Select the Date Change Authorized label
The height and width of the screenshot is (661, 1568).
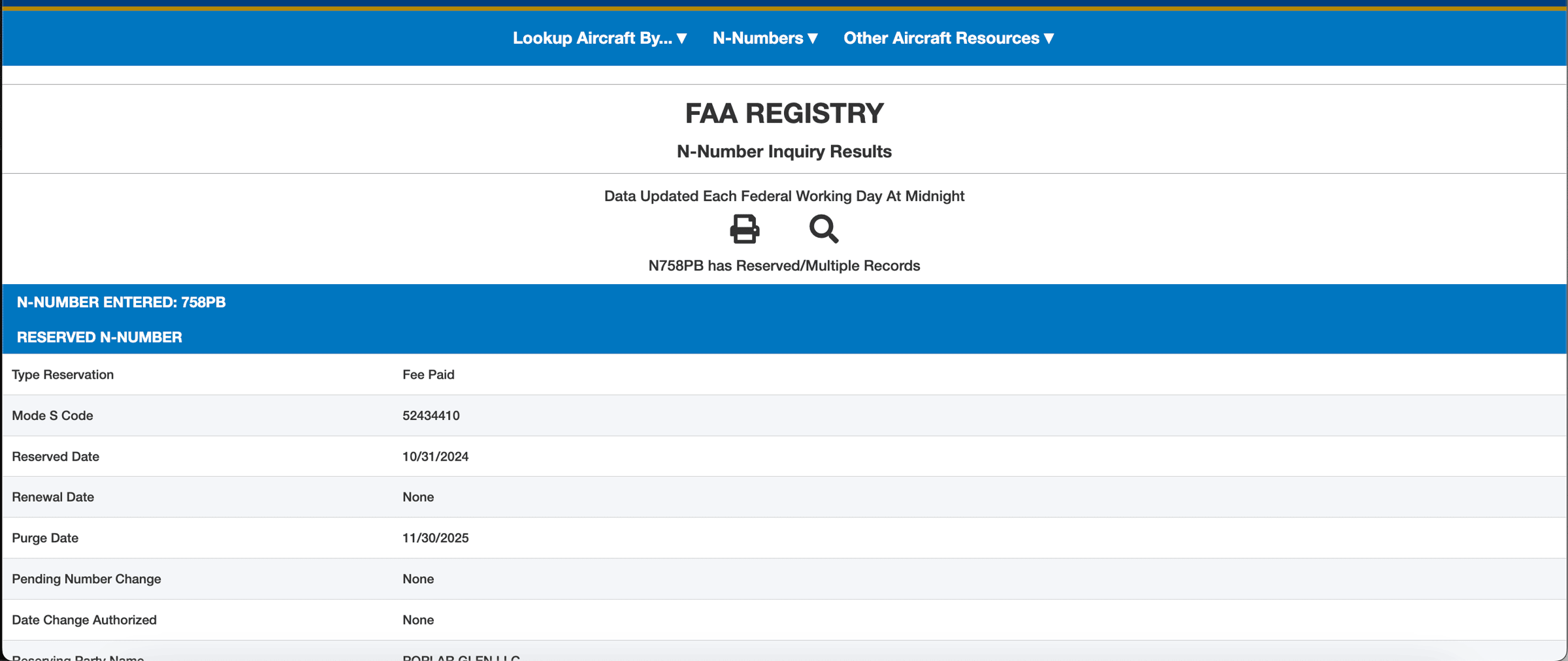(x=84, y=620)
